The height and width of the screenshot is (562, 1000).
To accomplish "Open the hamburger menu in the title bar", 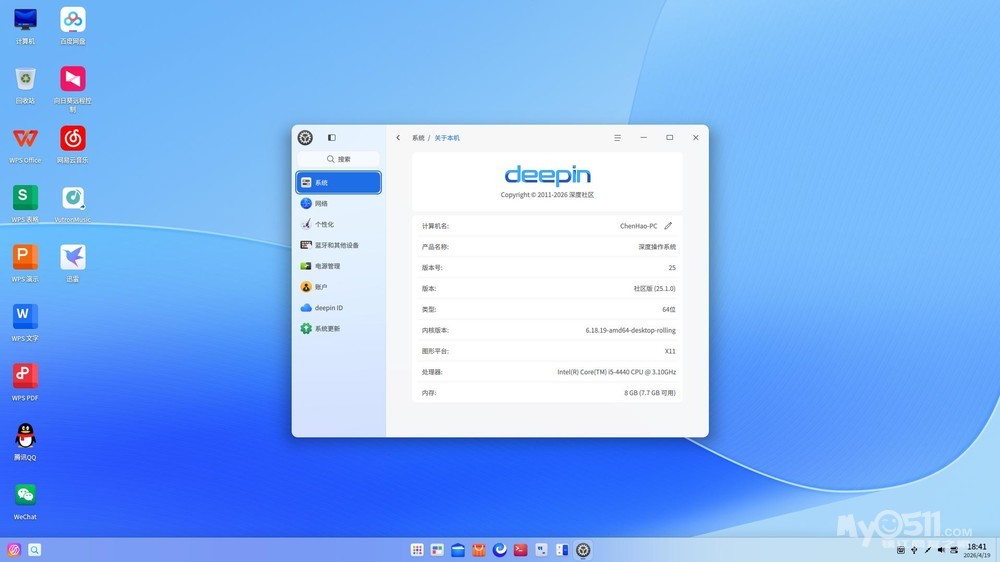I will coord(617,138).
